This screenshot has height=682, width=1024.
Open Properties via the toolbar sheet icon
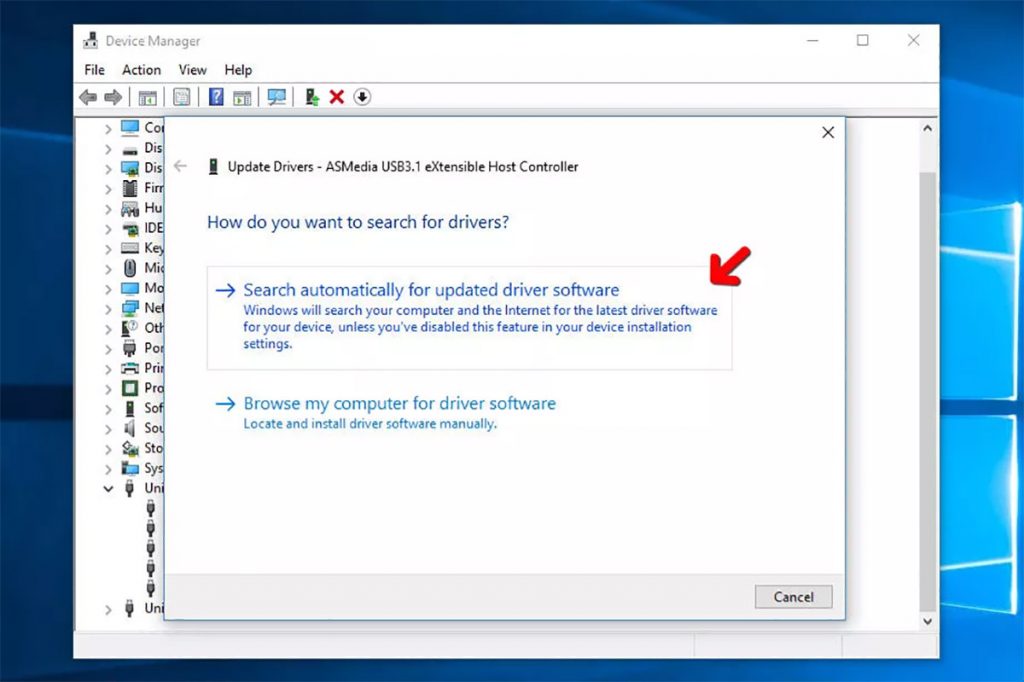[181, 97]
